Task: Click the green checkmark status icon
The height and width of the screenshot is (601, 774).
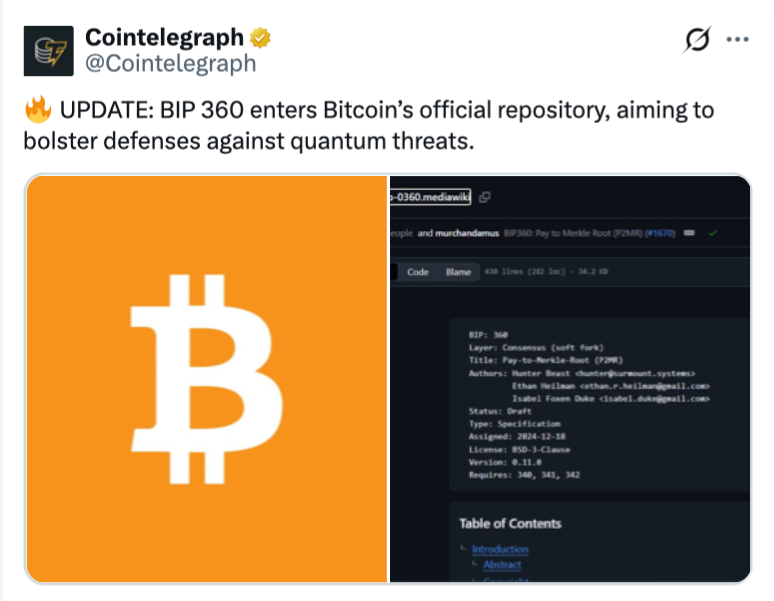Action: [712, 233]
